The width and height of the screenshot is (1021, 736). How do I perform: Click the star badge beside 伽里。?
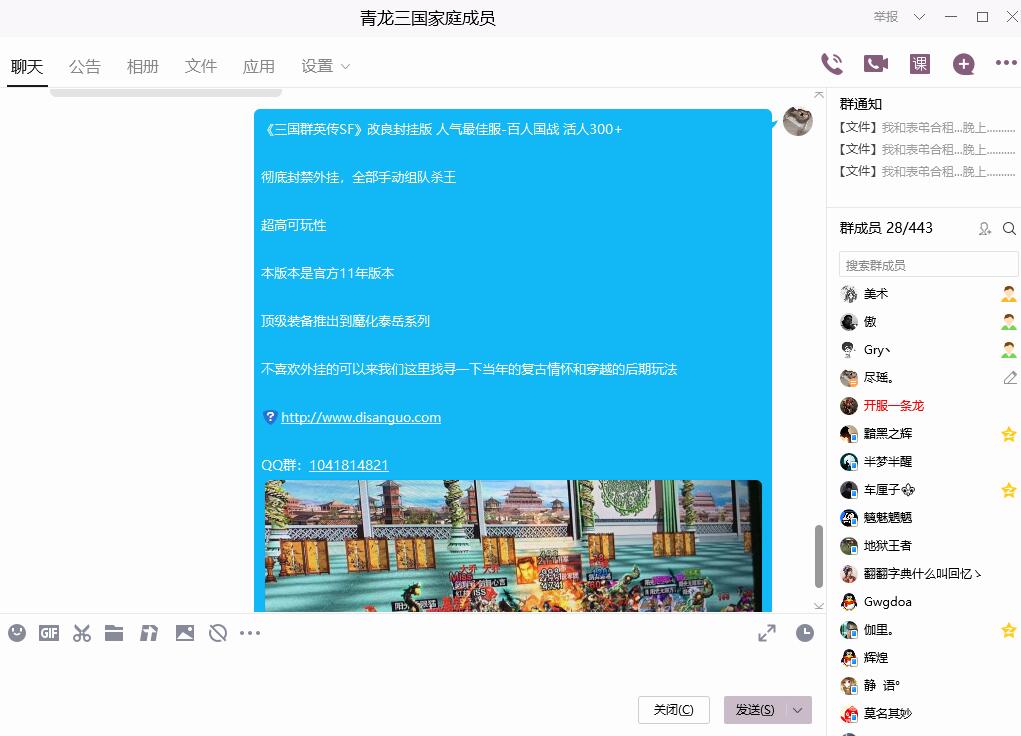(1009, 630)
